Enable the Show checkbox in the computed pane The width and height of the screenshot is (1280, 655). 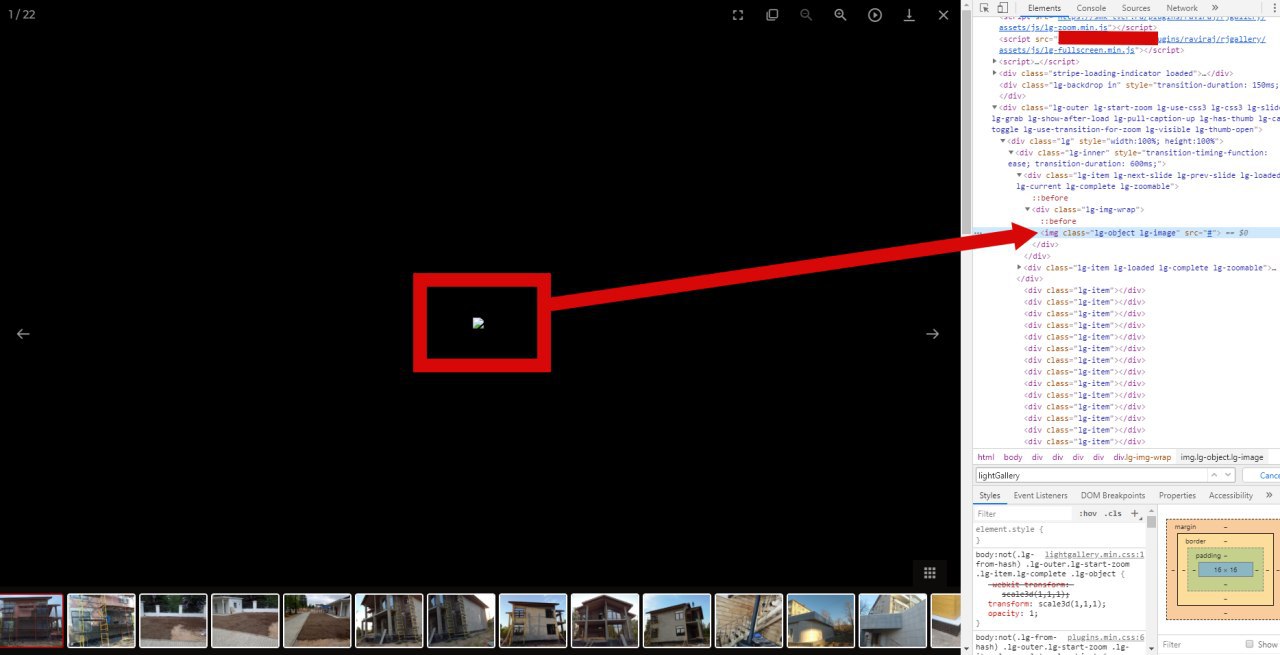[x=1250, y=644]
